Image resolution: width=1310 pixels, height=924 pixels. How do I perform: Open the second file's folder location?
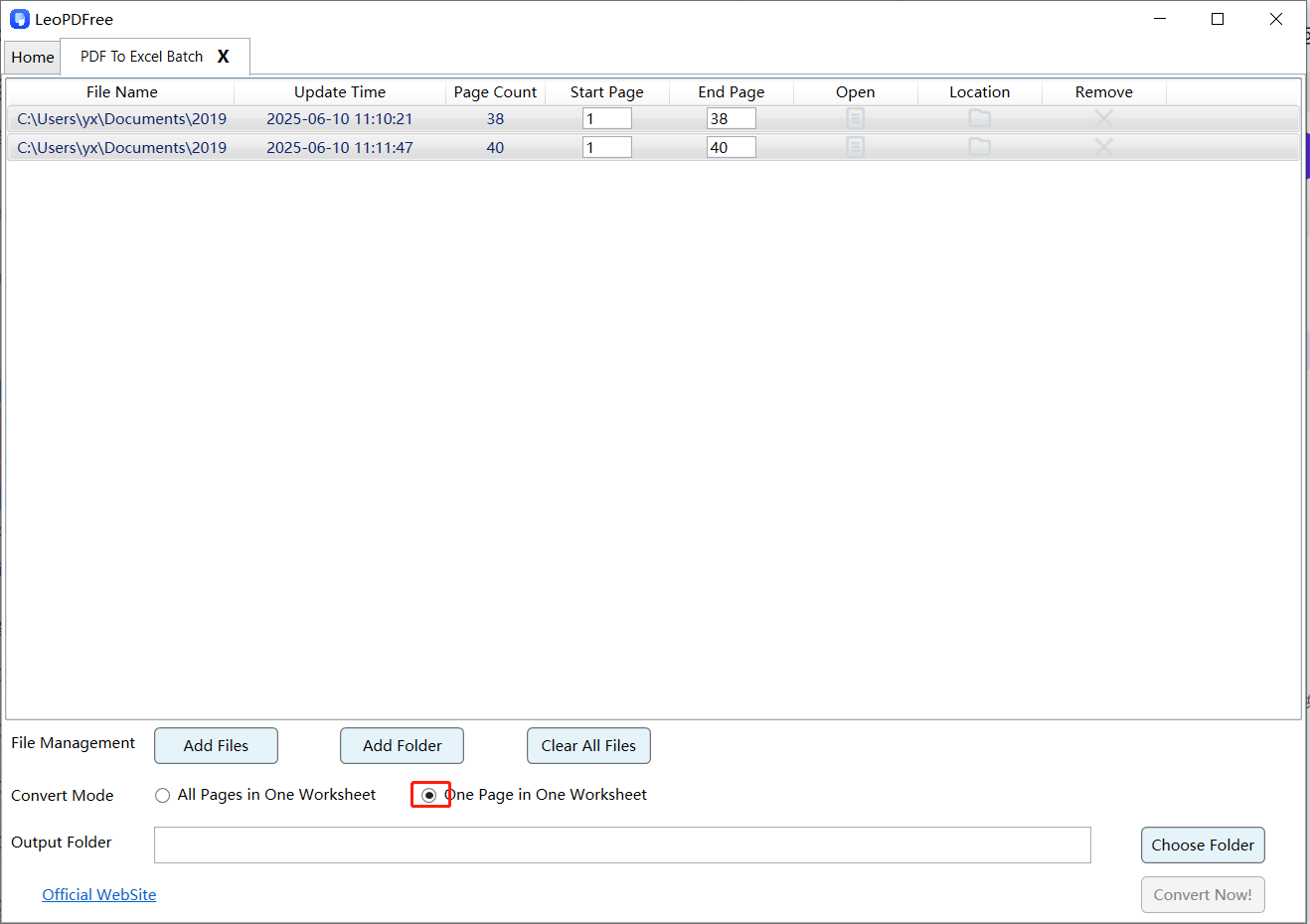click(979, 146)
